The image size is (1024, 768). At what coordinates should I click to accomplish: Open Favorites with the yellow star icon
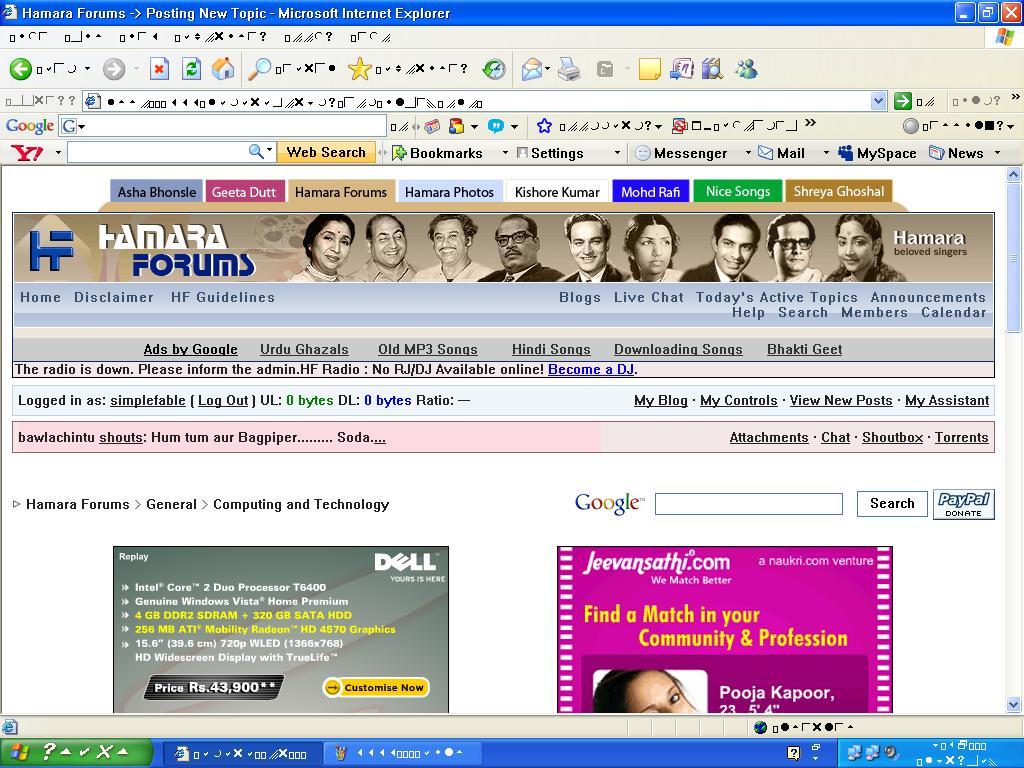359,69
